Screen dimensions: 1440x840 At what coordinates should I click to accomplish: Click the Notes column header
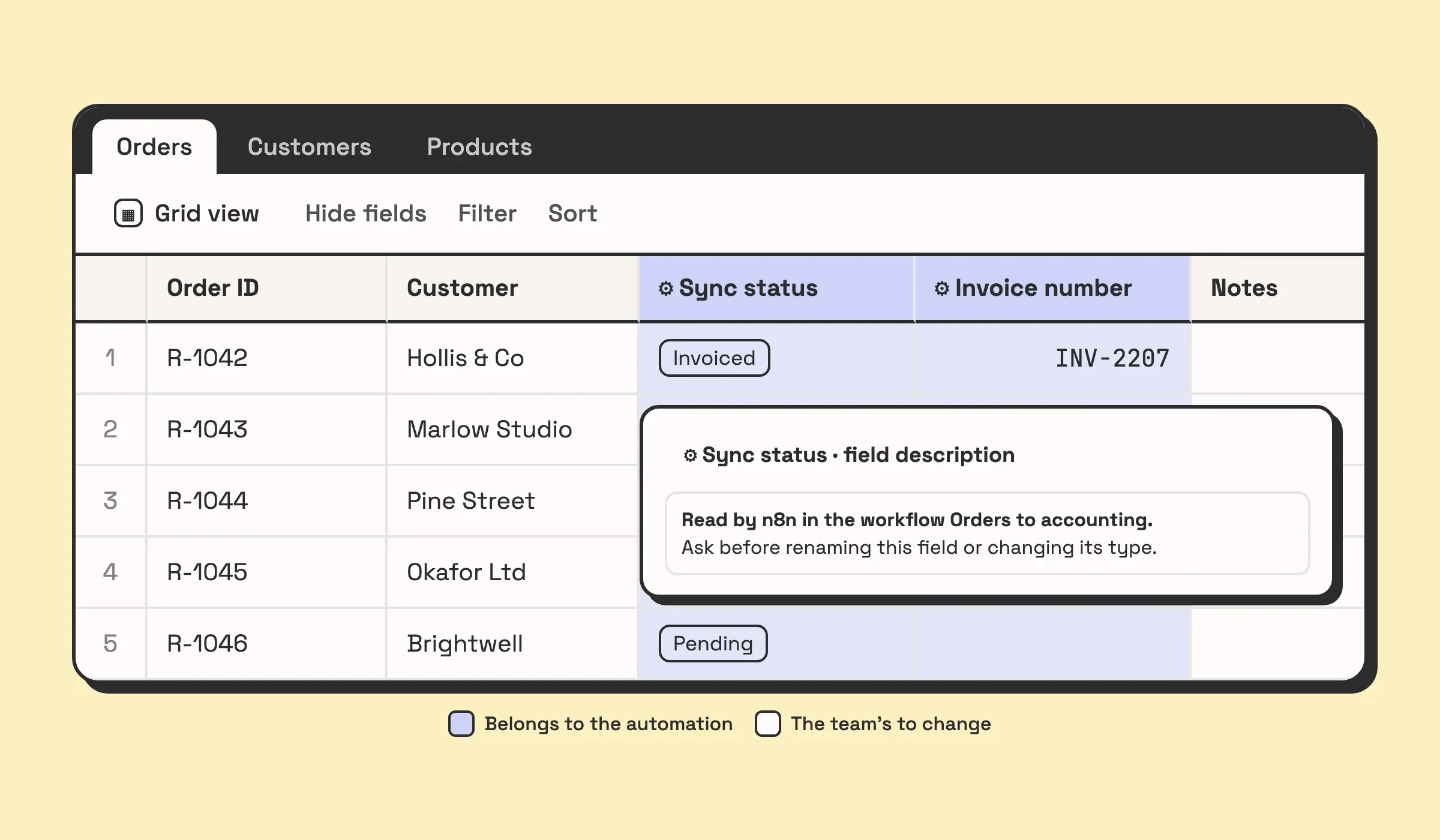1278,288
